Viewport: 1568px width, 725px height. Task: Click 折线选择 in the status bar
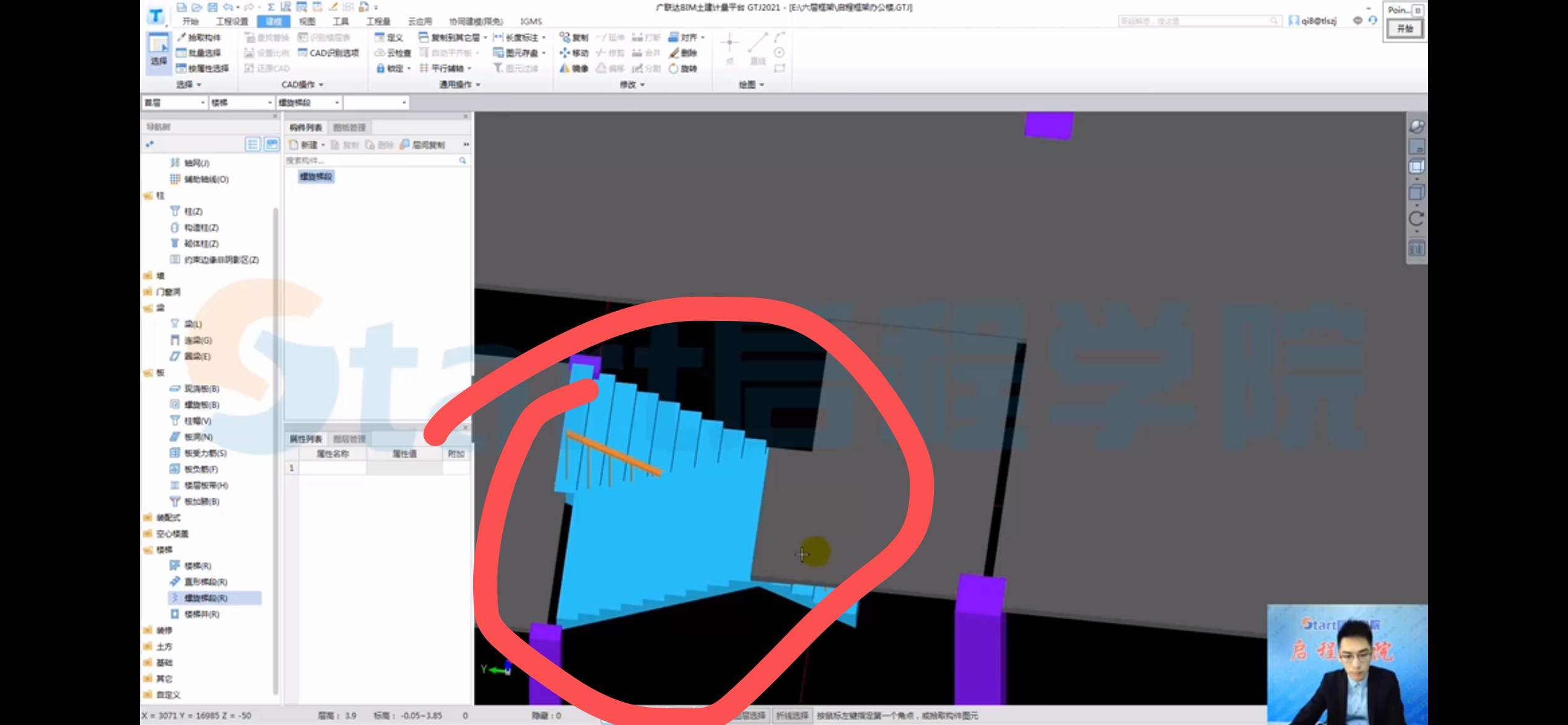[792, 715]
